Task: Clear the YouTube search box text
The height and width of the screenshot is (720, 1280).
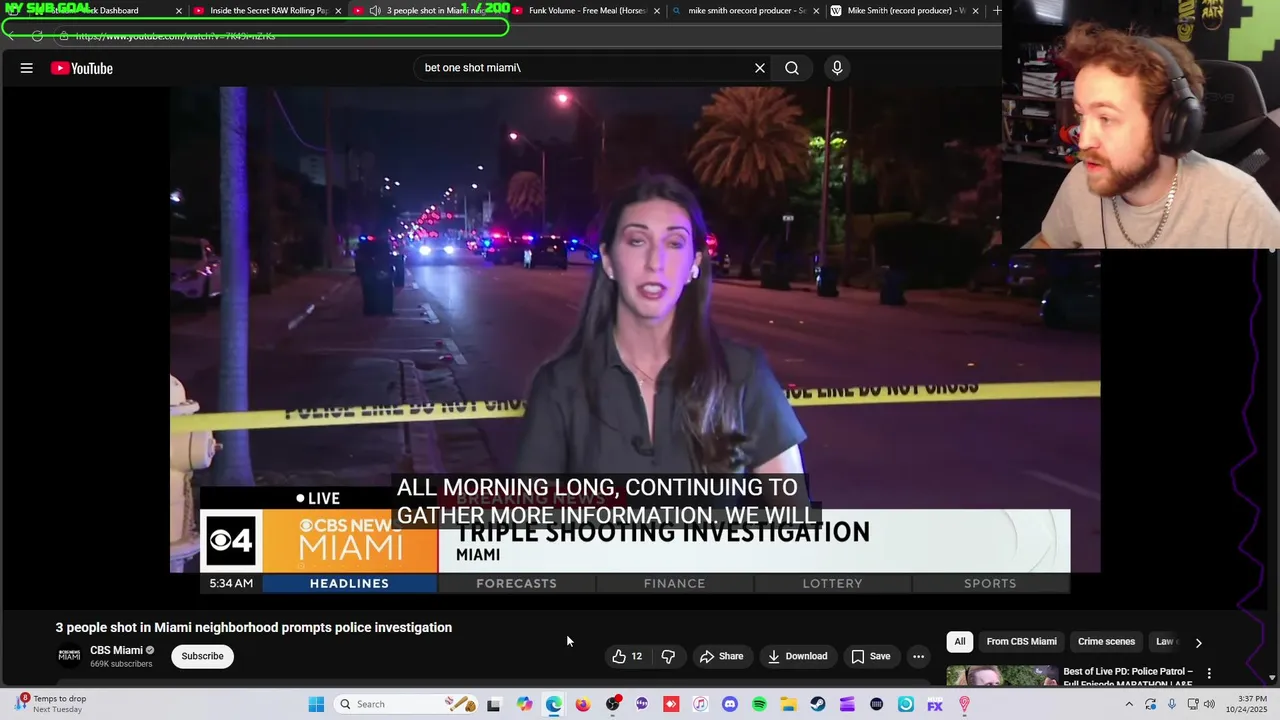Action: coord(760,68)
